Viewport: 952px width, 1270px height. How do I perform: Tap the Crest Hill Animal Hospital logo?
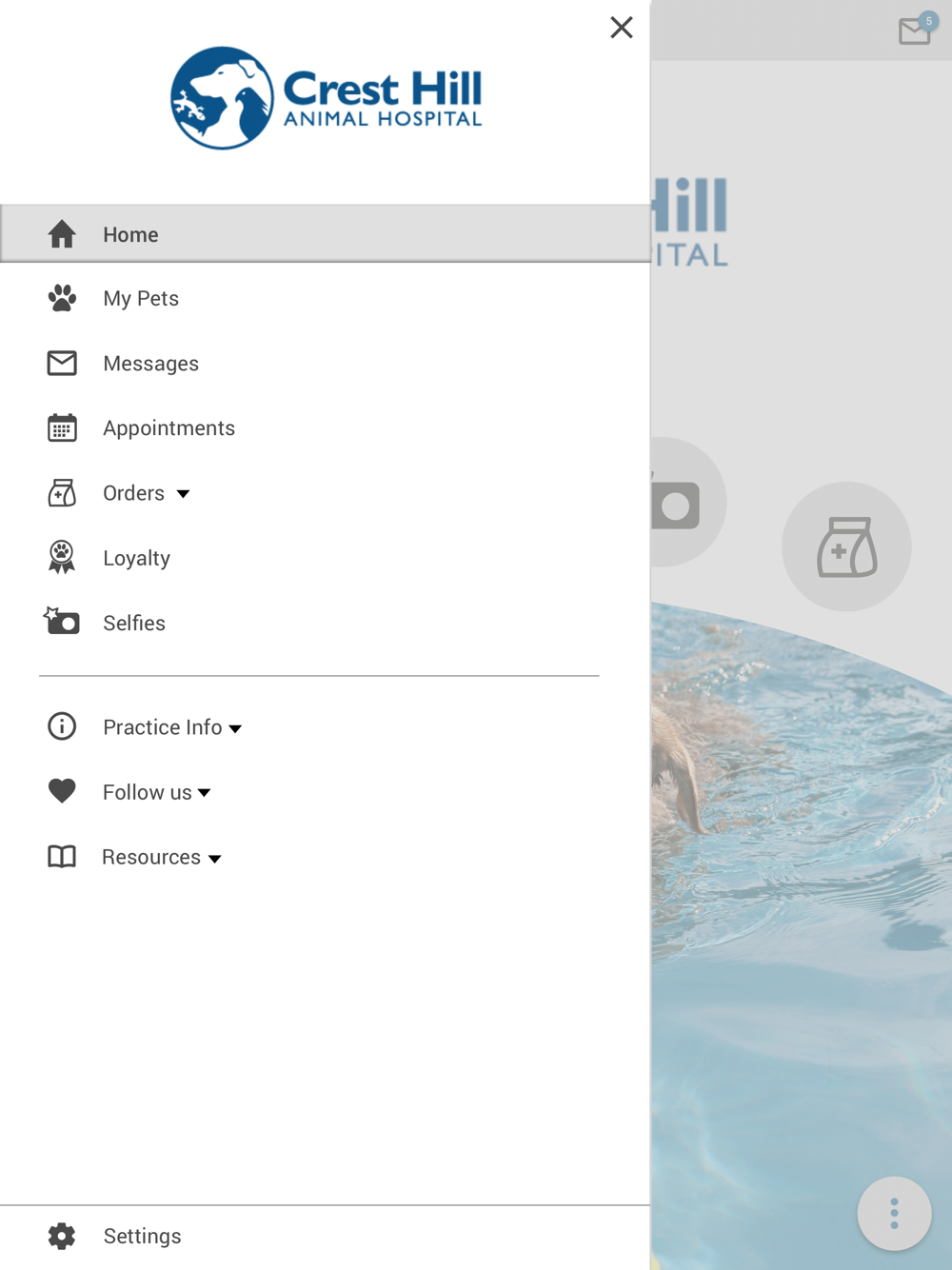tap(327, 98)
